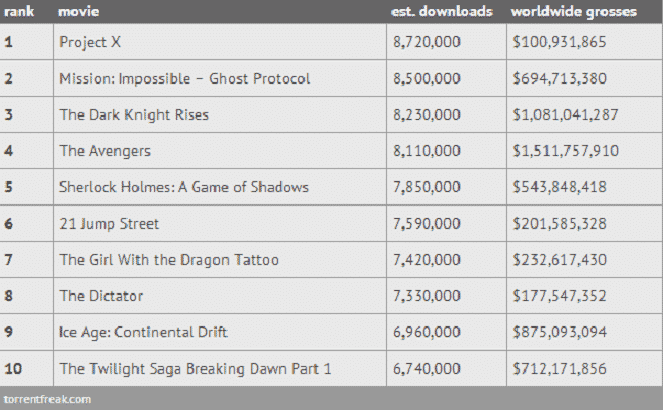663x410 pixels.
Task: Select the 7,590,000 downloads cell
Action: 427,224
